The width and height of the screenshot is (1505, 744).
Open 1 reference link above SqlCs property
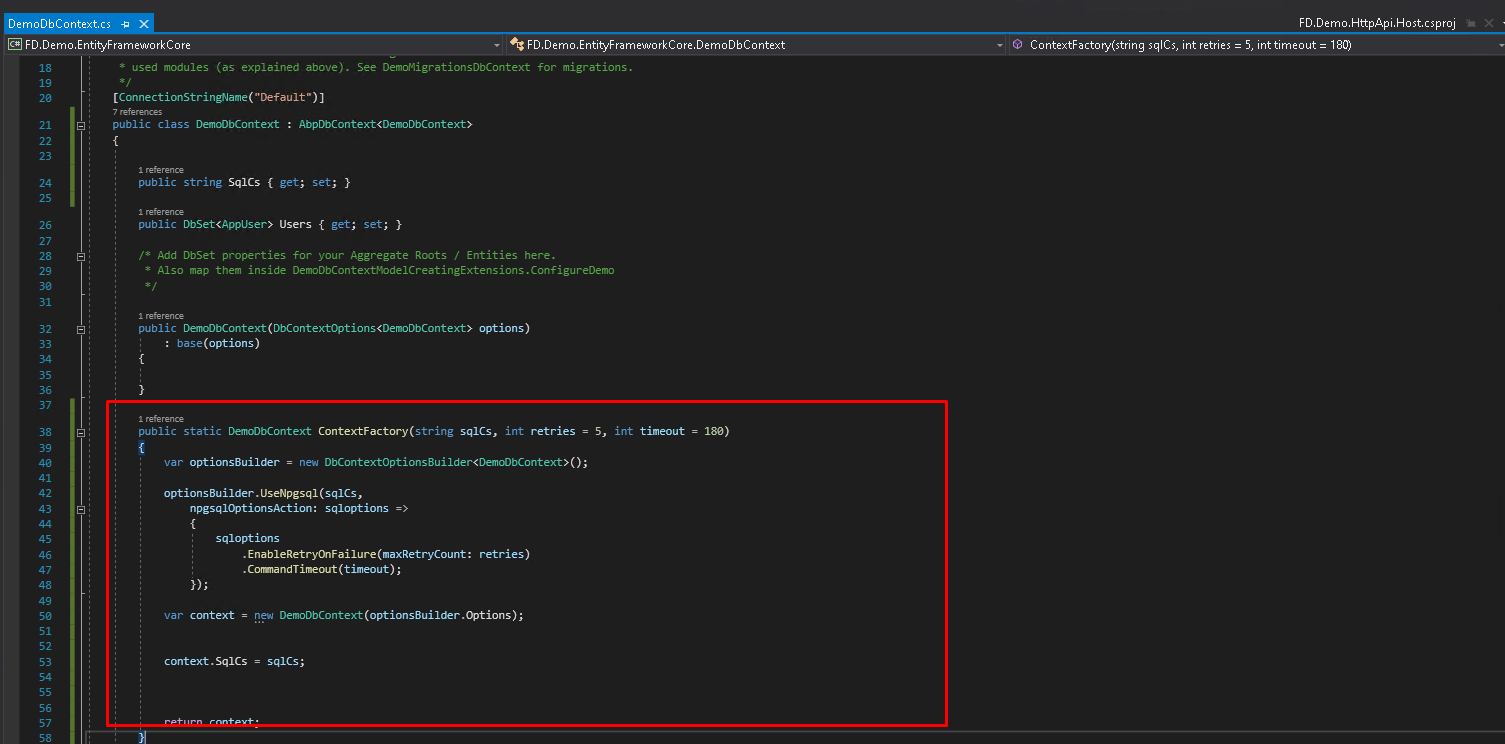[160, 170]
